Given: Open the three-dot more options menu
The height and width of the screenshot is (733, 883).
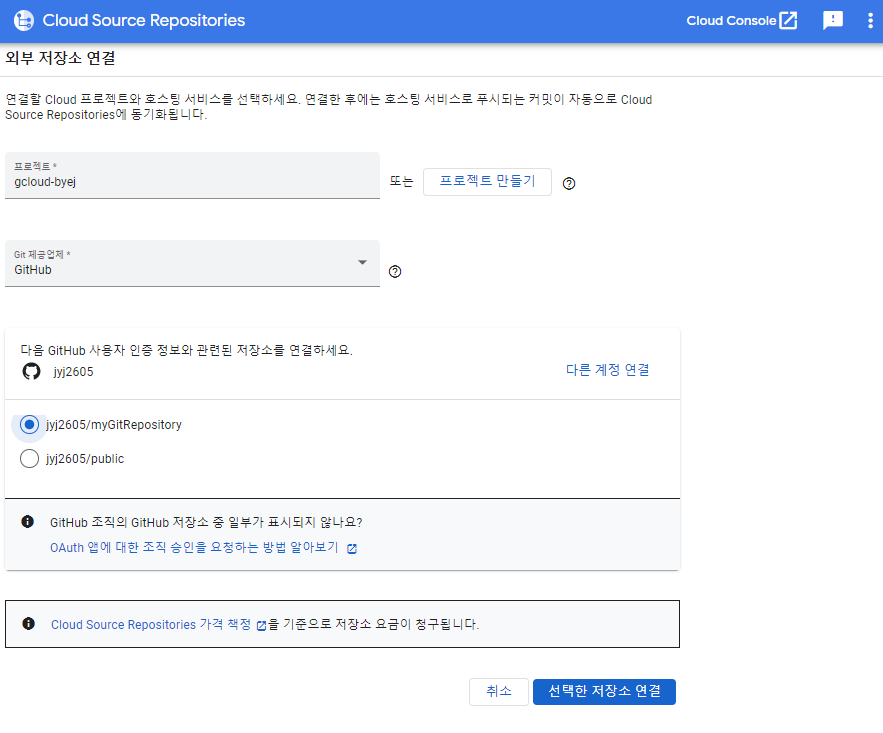Looking at the screenshot, I should pyautogui.click(x=870, y=20).
